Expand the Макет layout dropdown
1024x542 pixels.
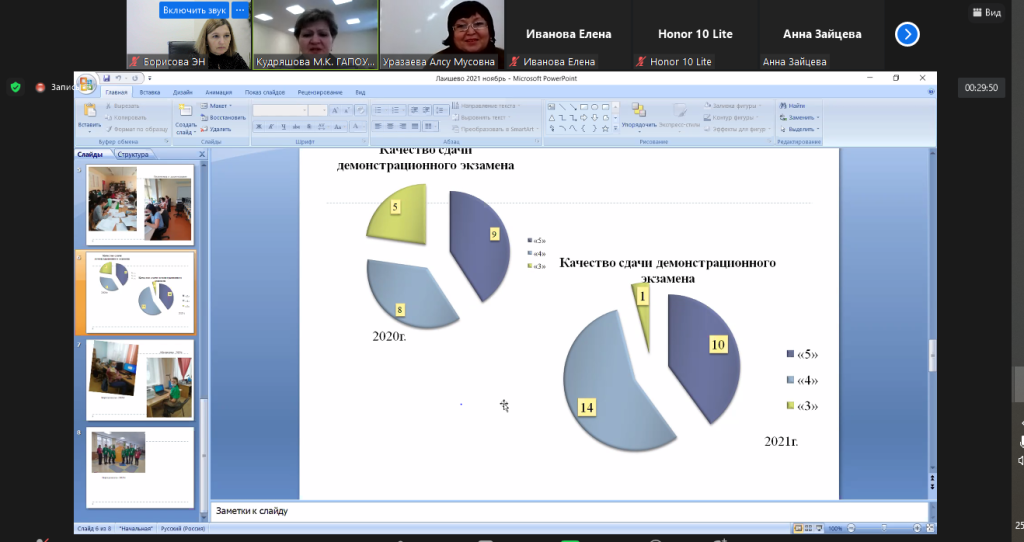(217, 106)
